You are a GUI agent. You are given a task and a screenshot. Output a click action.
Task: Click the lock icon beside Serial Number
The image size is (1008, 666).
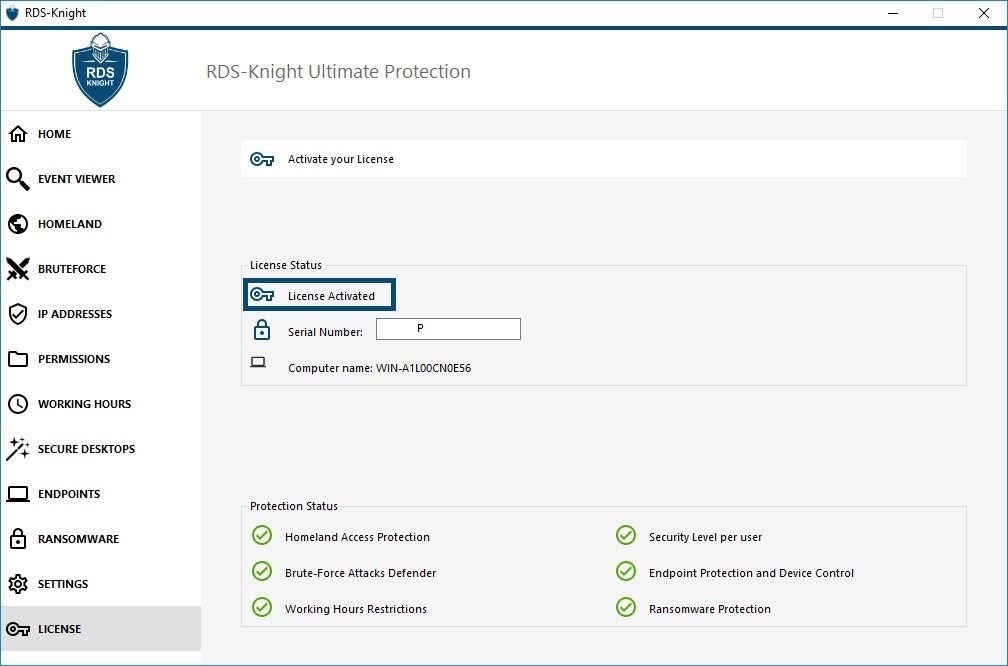coord(262,330)
